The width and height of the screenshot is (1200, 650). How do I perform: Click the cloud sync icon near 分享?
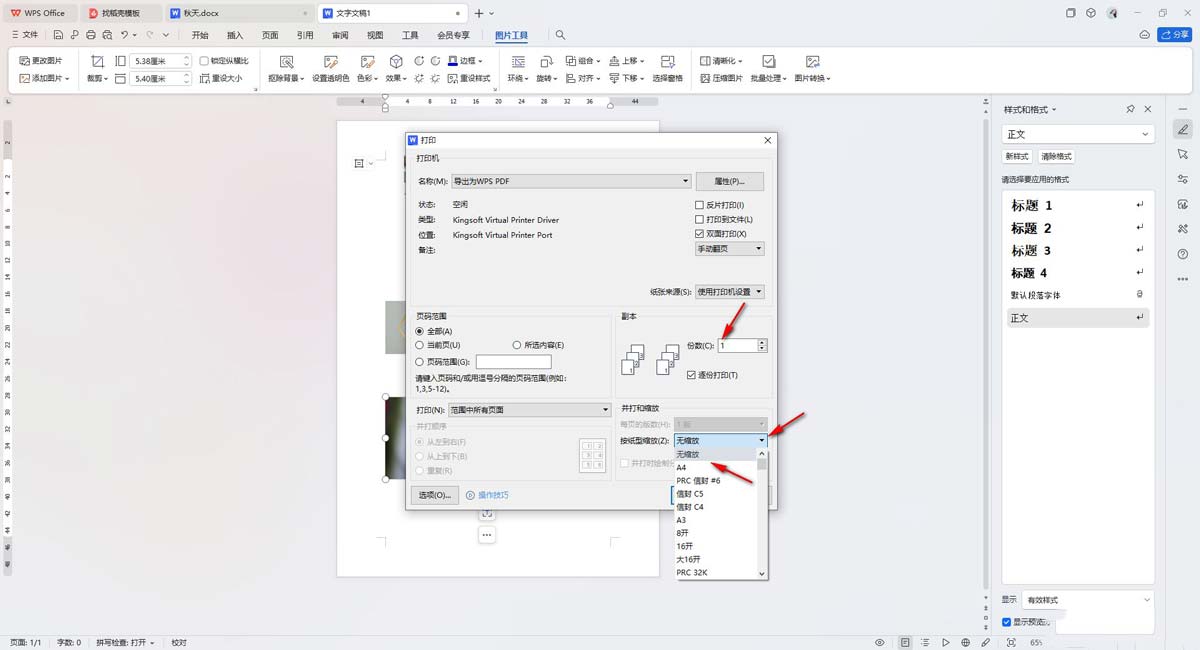click(1145, 35)
